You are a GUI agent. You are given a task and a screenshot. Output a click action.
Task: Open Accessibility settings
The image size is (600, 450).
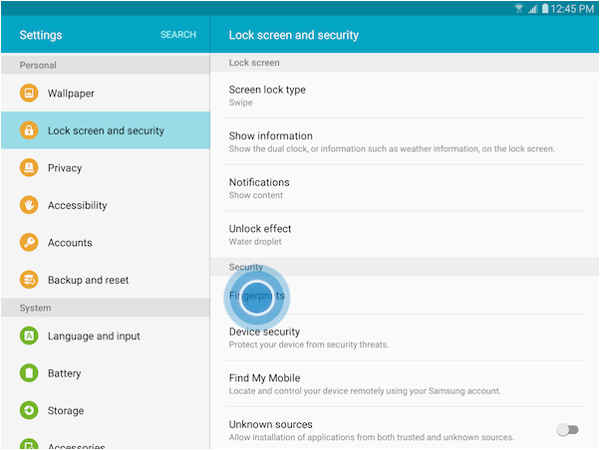tap(106, 205)
